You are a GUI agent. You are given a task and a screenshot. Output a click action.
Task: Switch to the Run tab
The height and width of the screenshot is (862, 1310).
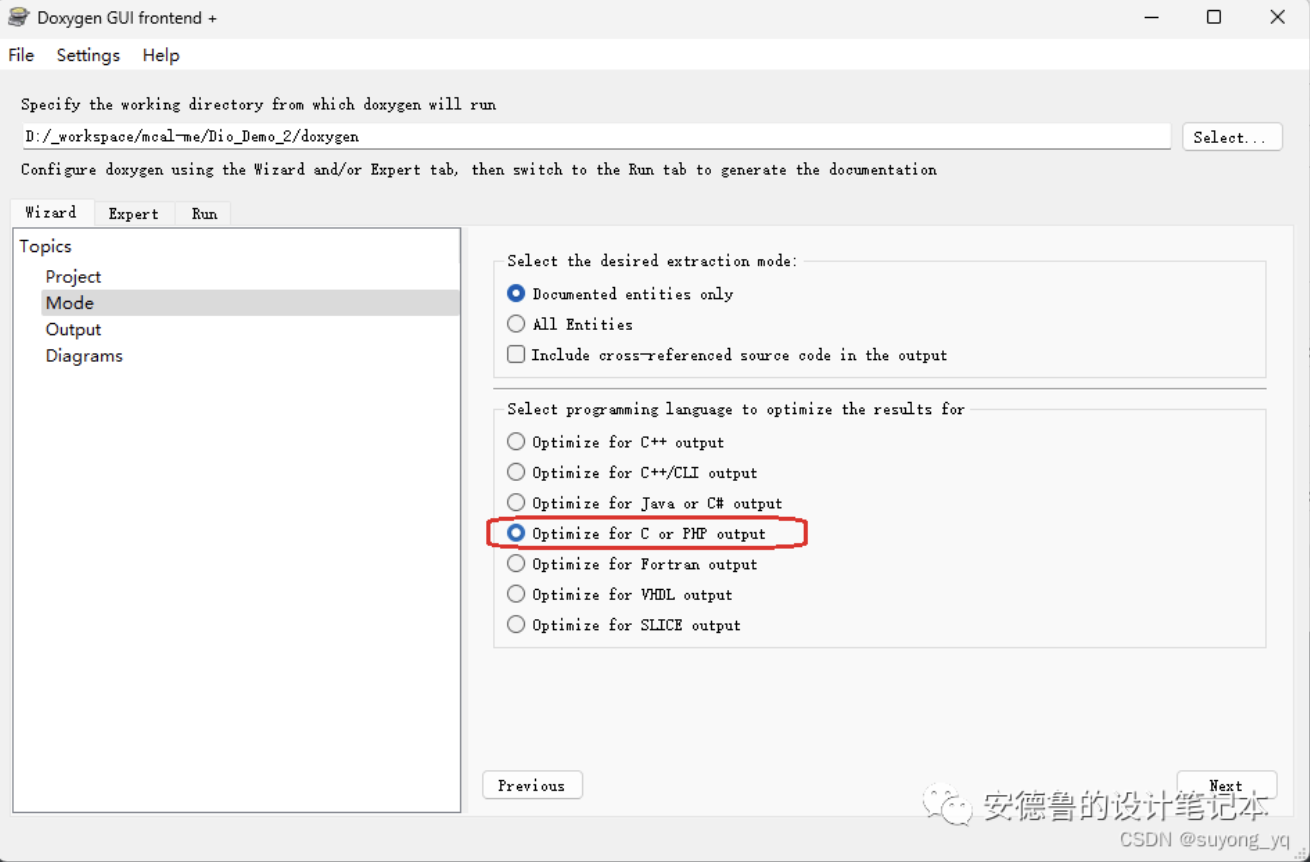204,213
